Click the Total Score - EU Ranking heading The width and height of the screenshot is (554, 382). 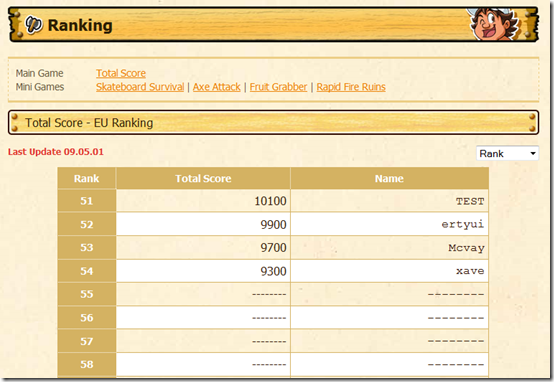click(x=89, y=123)
